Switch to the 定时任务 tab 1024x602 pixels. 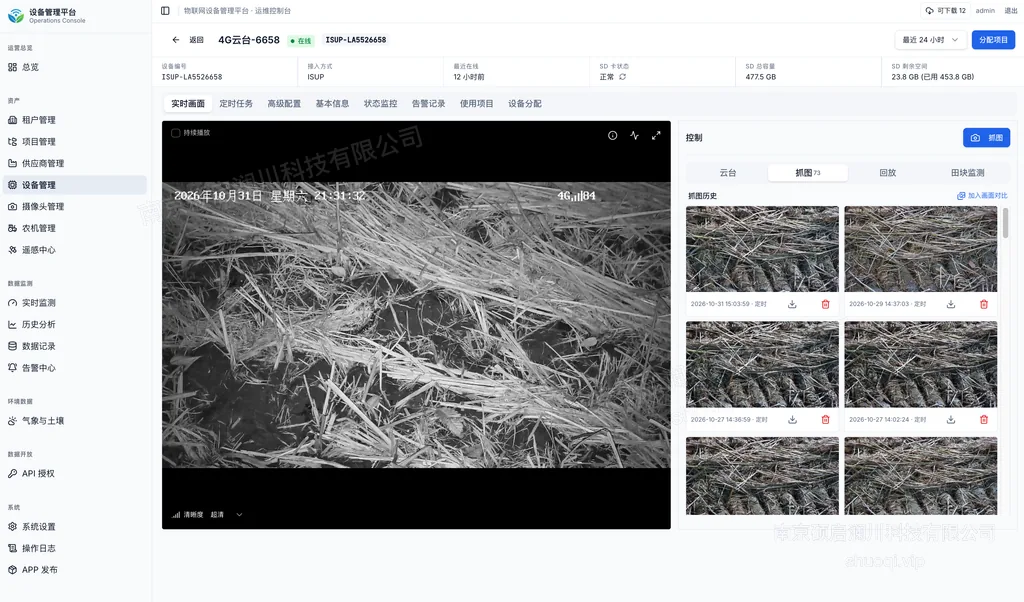click(236, 104)
